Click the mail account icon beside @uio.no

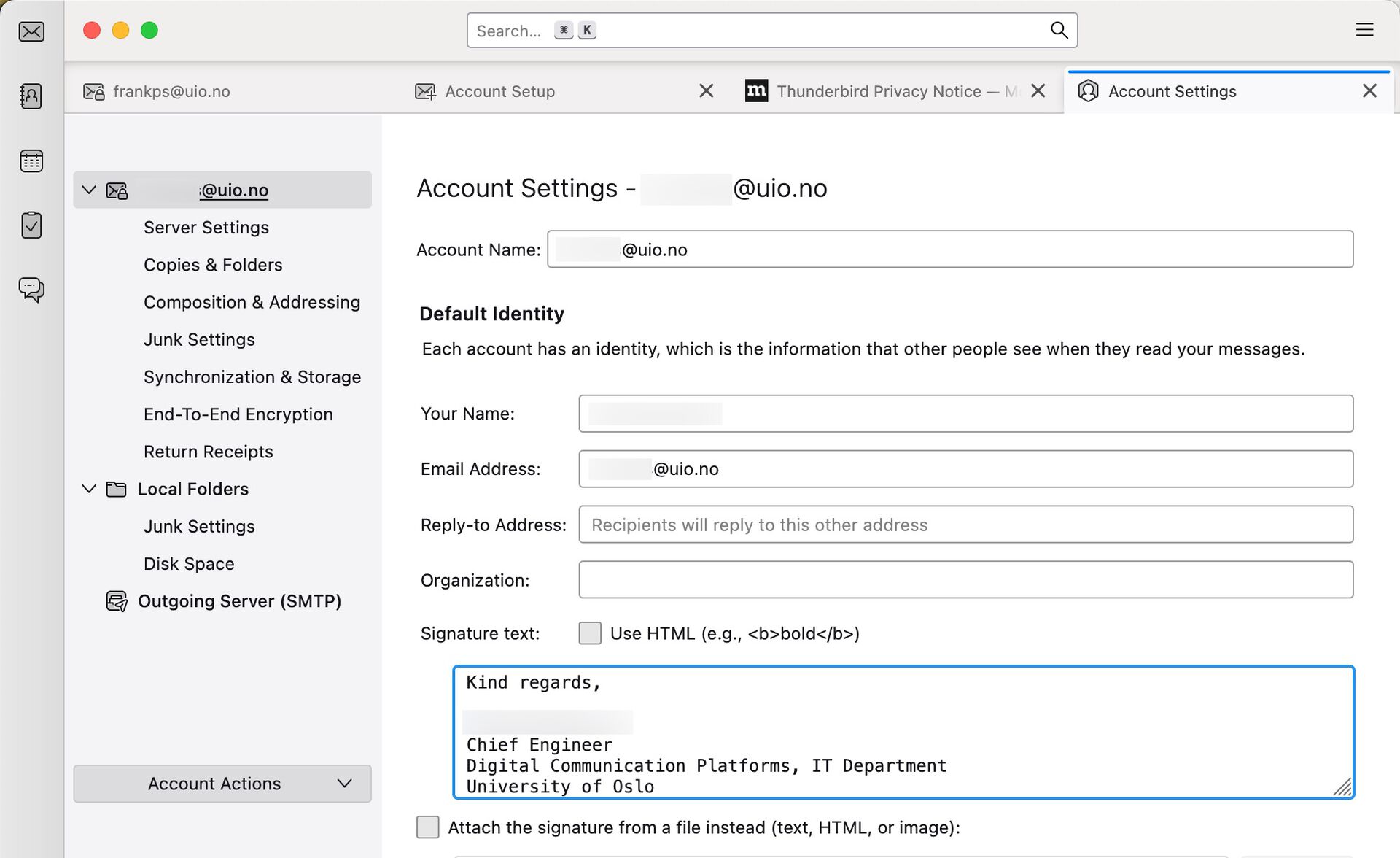[x=117, y=190]
